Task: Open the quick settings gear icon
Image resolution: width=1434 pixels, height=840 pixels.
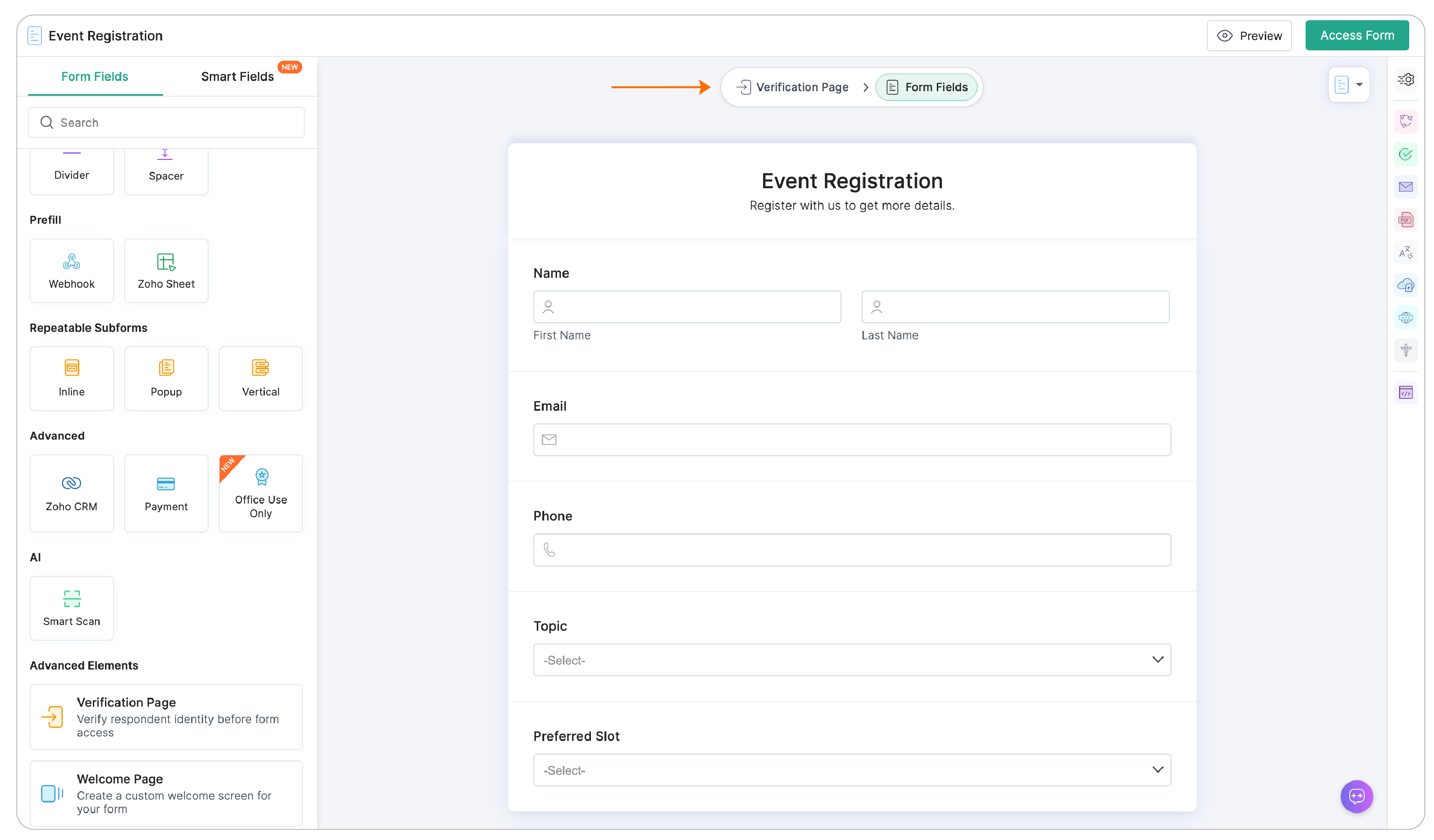Action: click(1406, 80)
